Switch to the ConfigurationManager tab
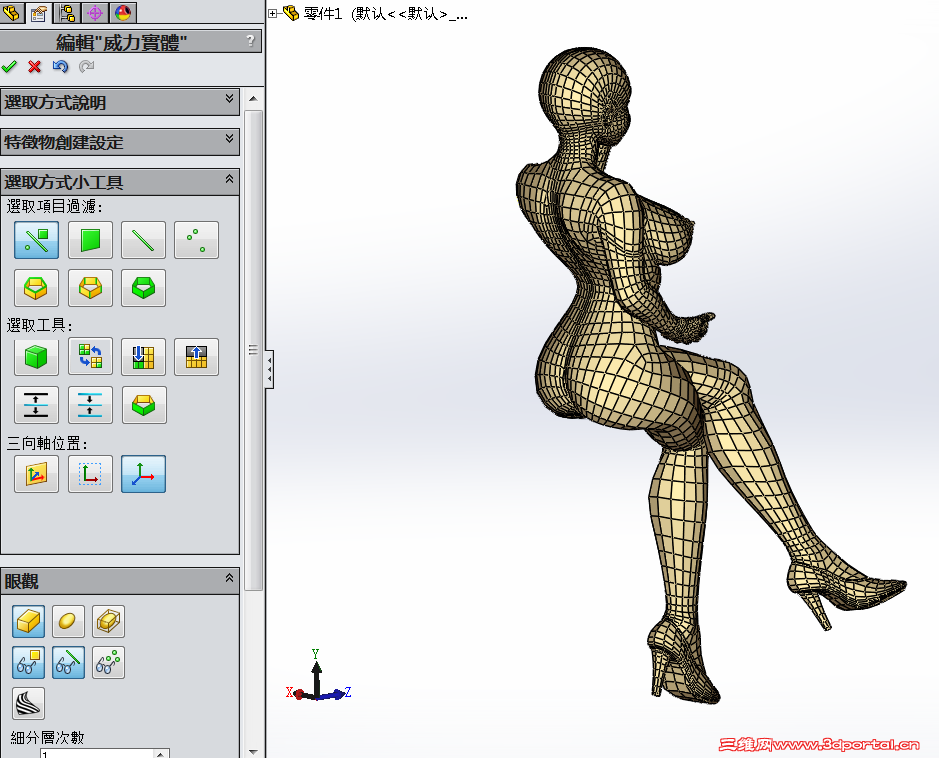This screenshot has width=939, height=758. (x=66, y=13)
